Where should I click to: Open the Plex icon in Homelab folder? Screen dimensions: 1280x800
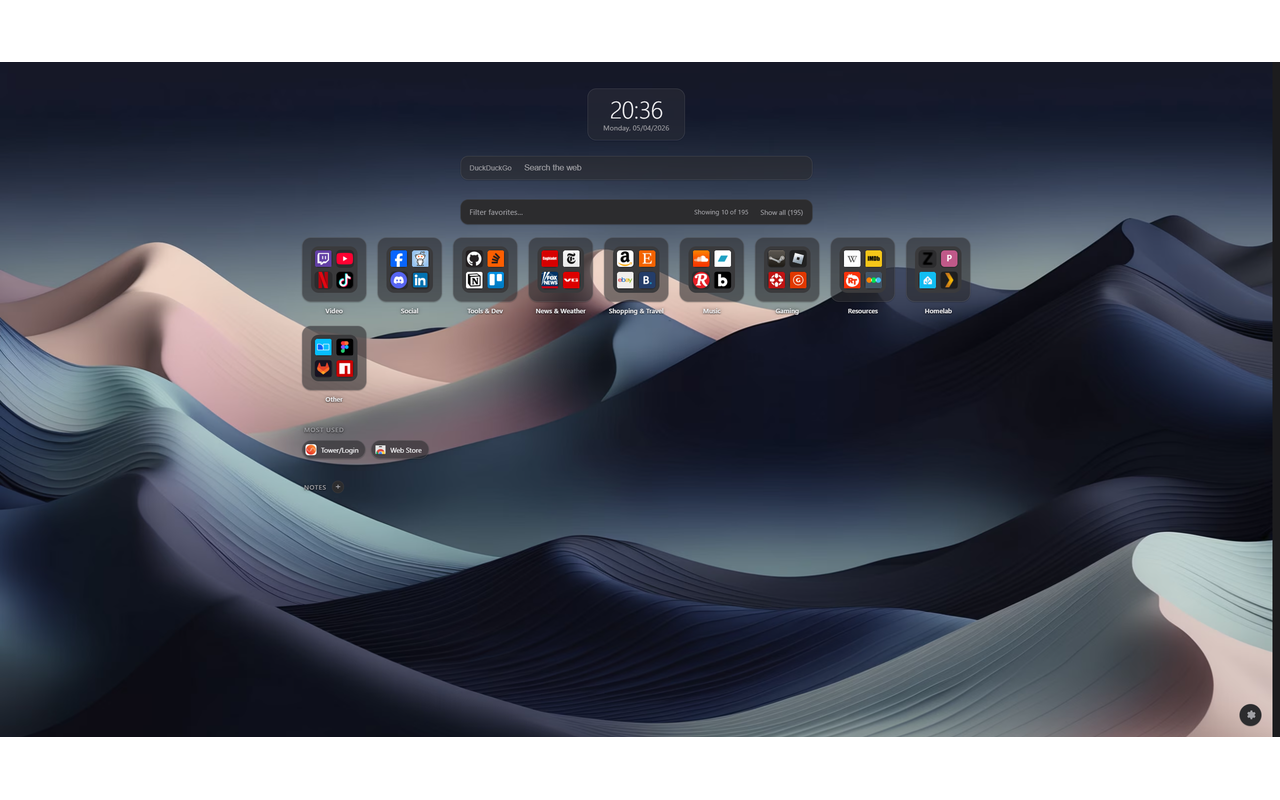coord(949,280)
